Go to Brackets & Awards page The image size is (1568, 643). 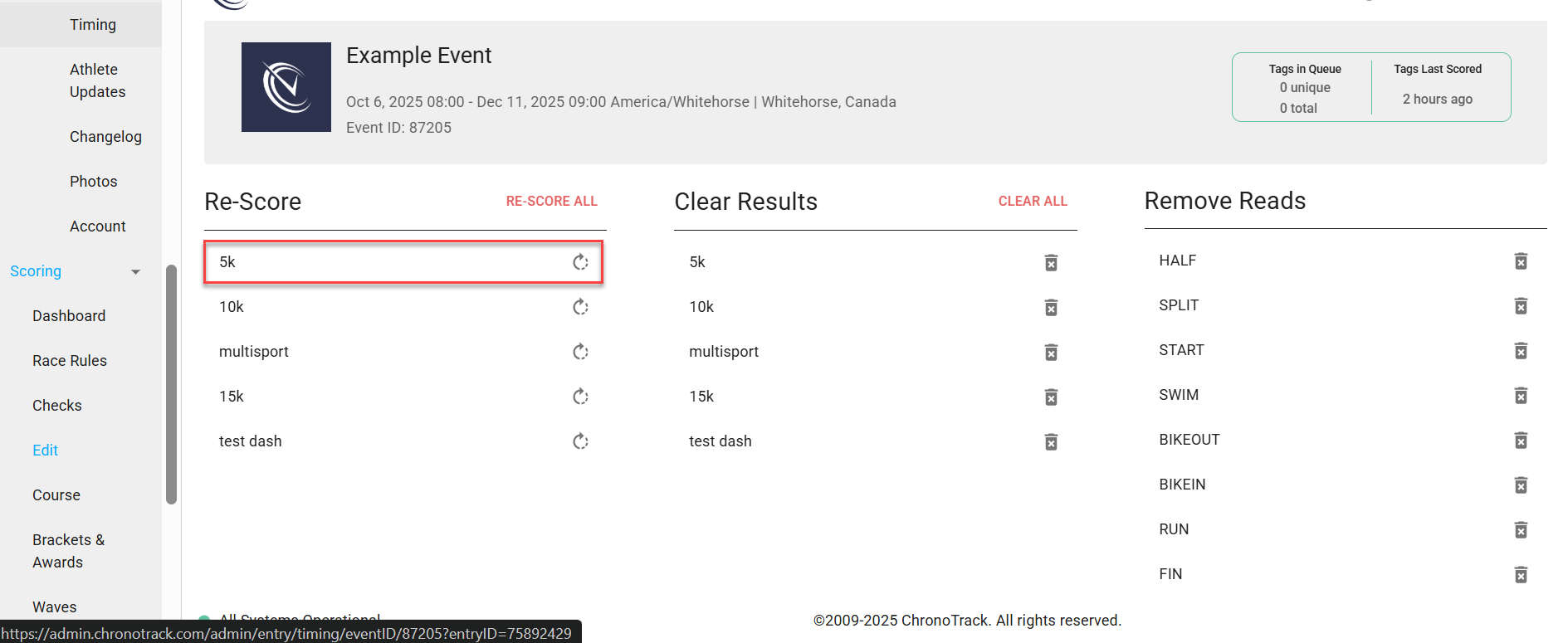pyautogui.click(x=69, y=551)
